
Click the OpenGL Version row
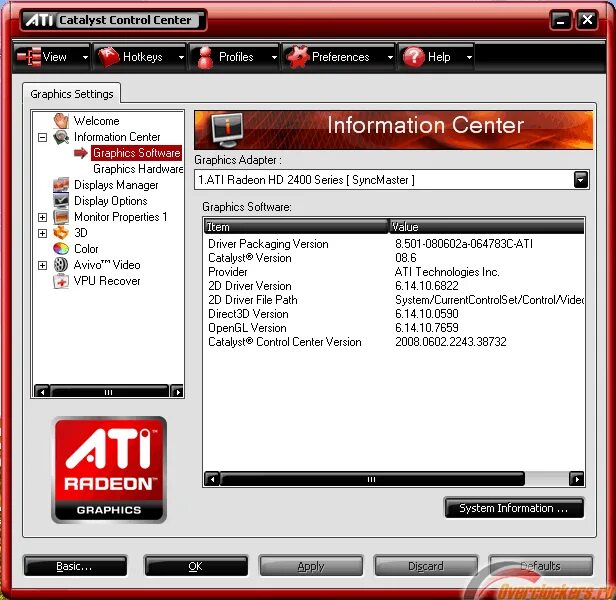coord(394,328)
